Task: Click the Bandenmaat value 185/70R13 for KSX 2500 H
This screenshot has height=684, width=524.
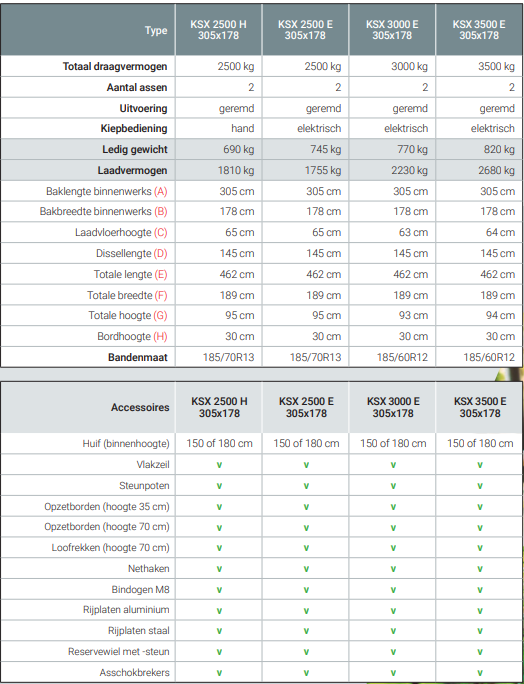Action: (228, 358)
